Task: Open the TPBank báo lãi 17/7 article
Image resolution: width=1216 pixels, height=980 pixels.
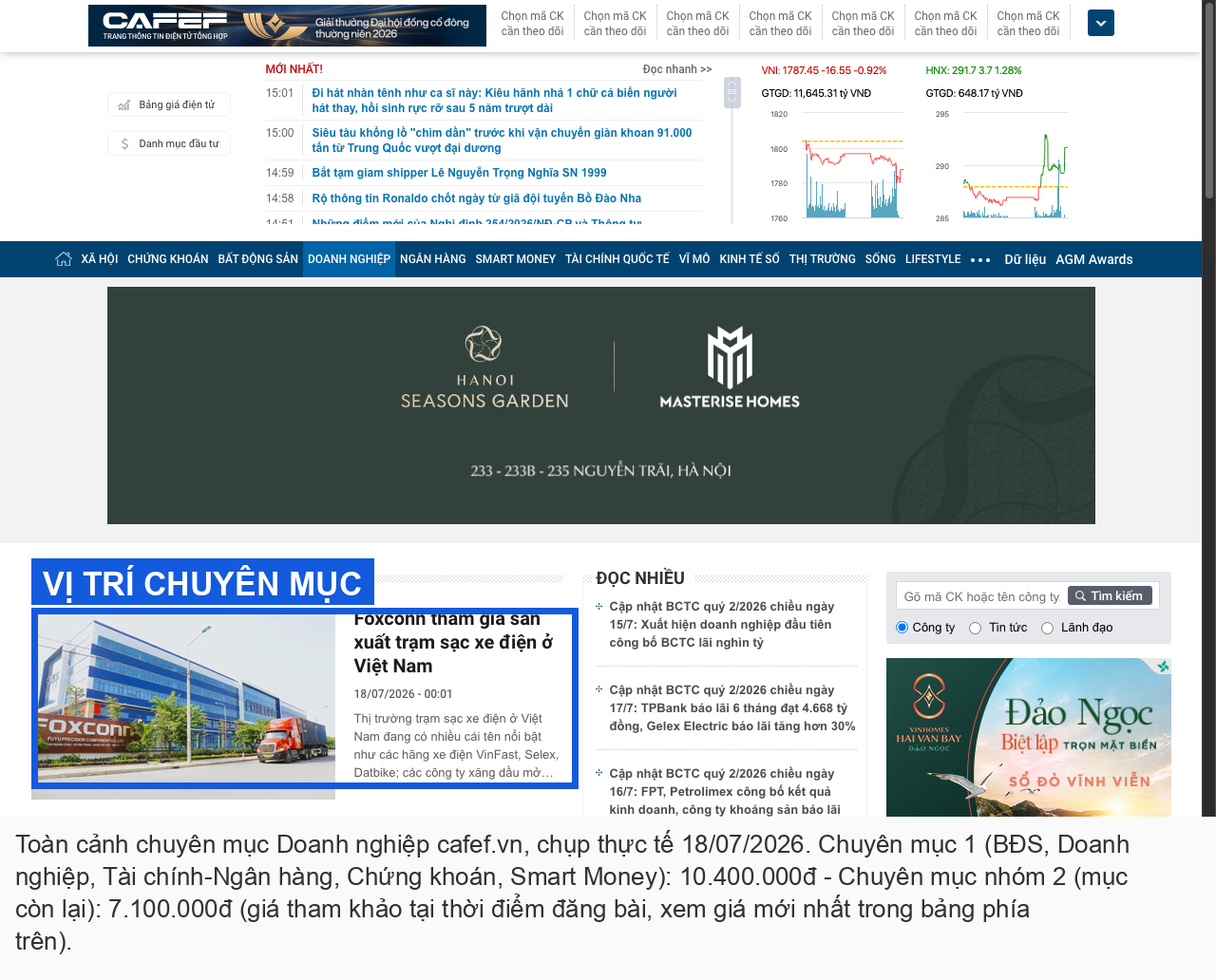Action: point(732,707)
